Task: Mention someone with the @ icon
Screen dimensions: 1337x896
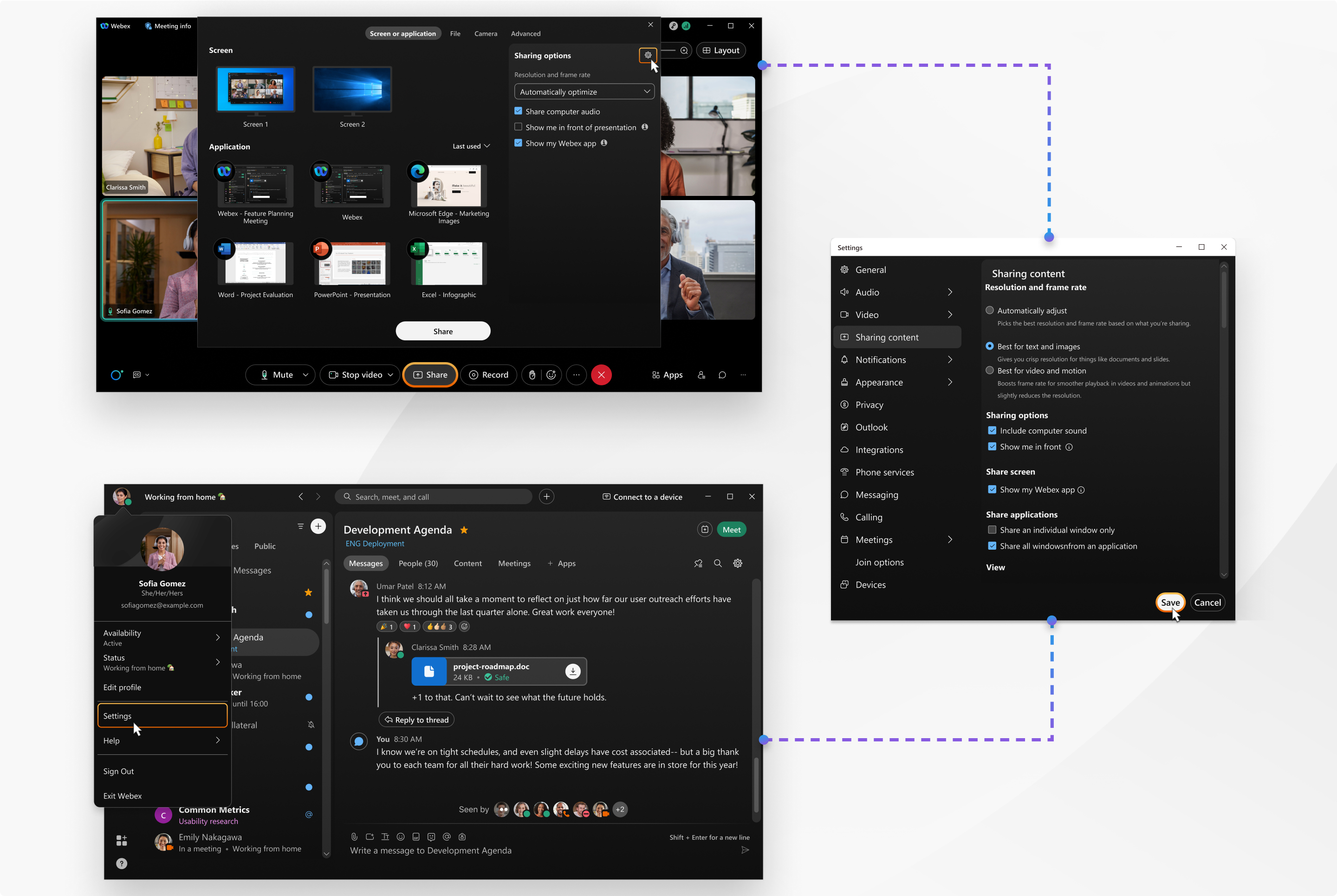Action: click(446, 837)
